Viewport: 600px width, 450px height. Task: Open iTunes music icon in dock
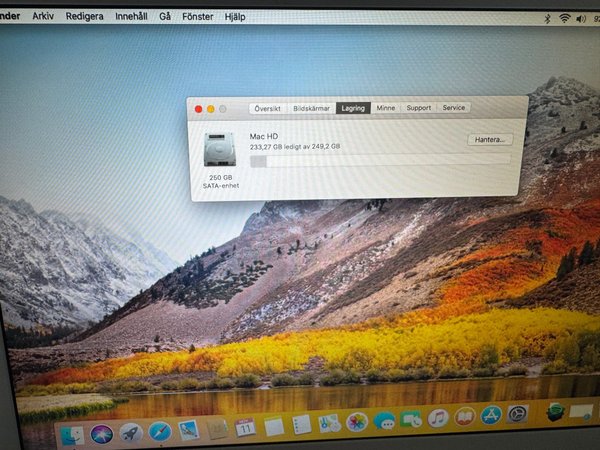pyautogui.click(x=438, y=418)
